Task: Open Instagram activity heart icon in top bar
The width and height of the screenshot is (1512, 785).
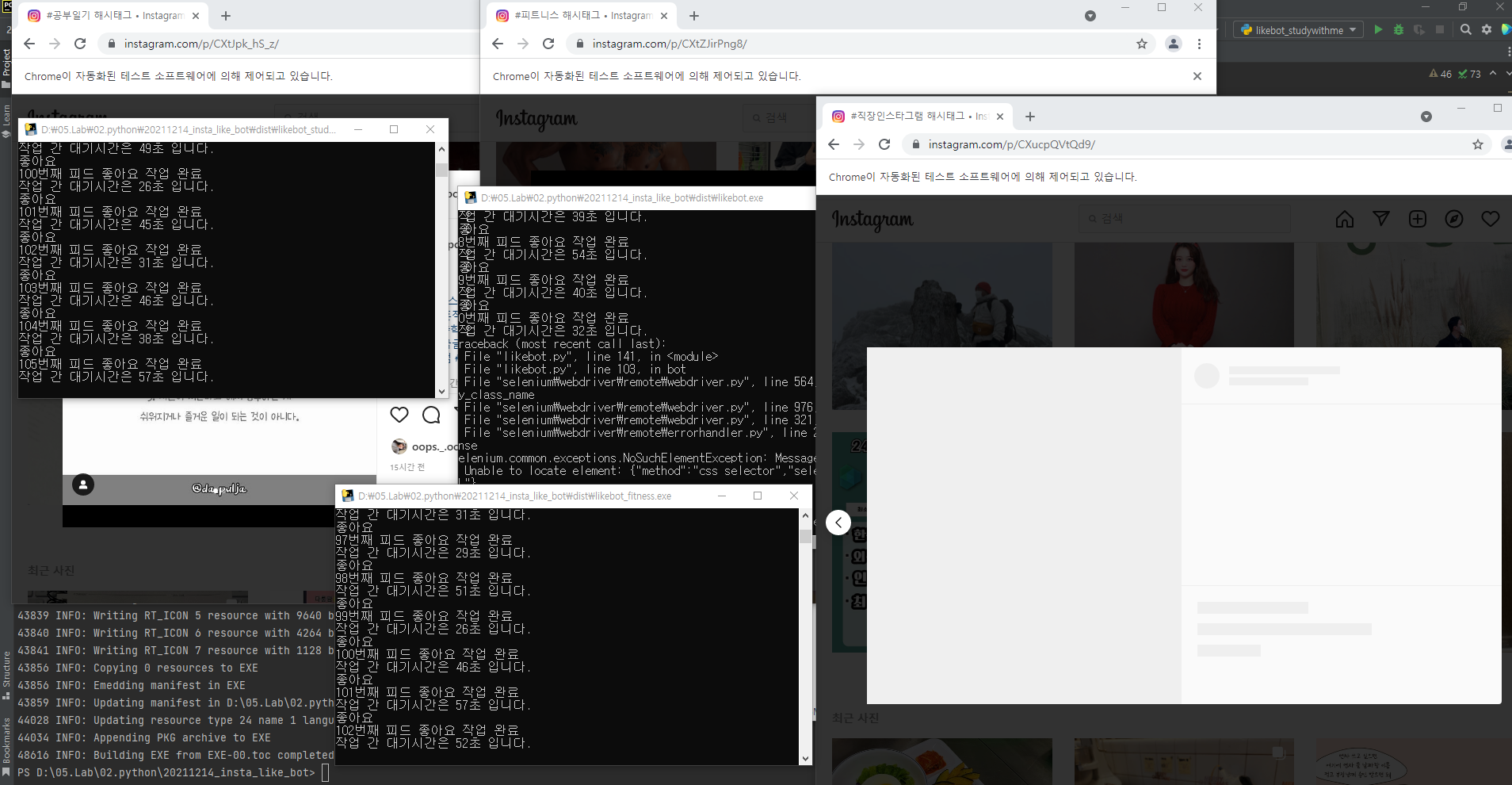Action: coord(1491,219)
